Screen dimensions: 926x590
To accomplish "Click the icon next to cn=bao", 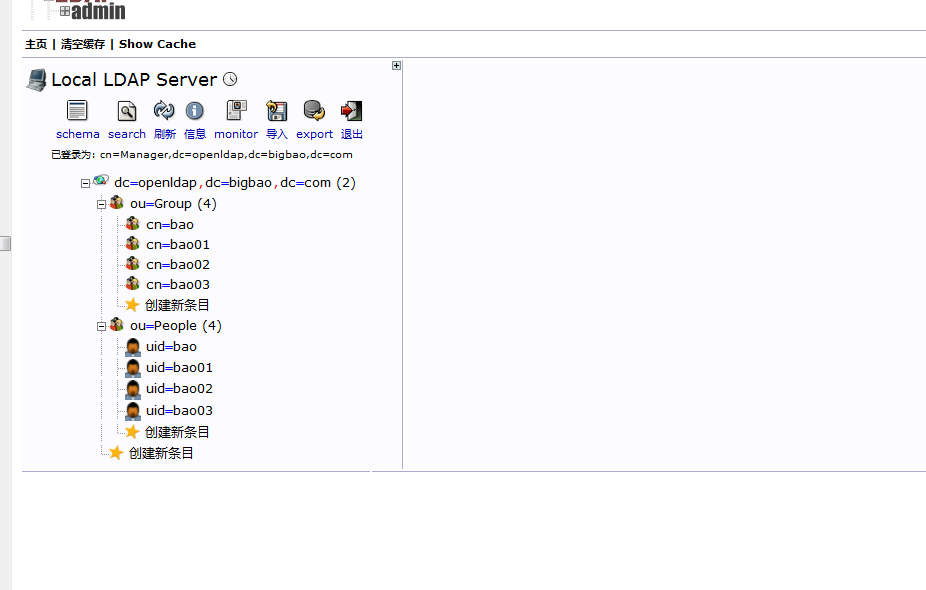I will click(x=133, y=223).
